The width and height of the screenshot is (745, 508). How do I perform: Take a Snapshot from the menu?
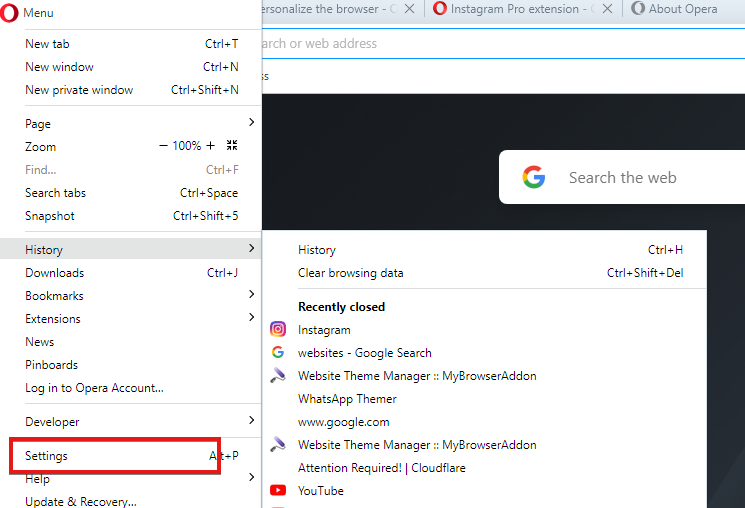click(131, 216)
